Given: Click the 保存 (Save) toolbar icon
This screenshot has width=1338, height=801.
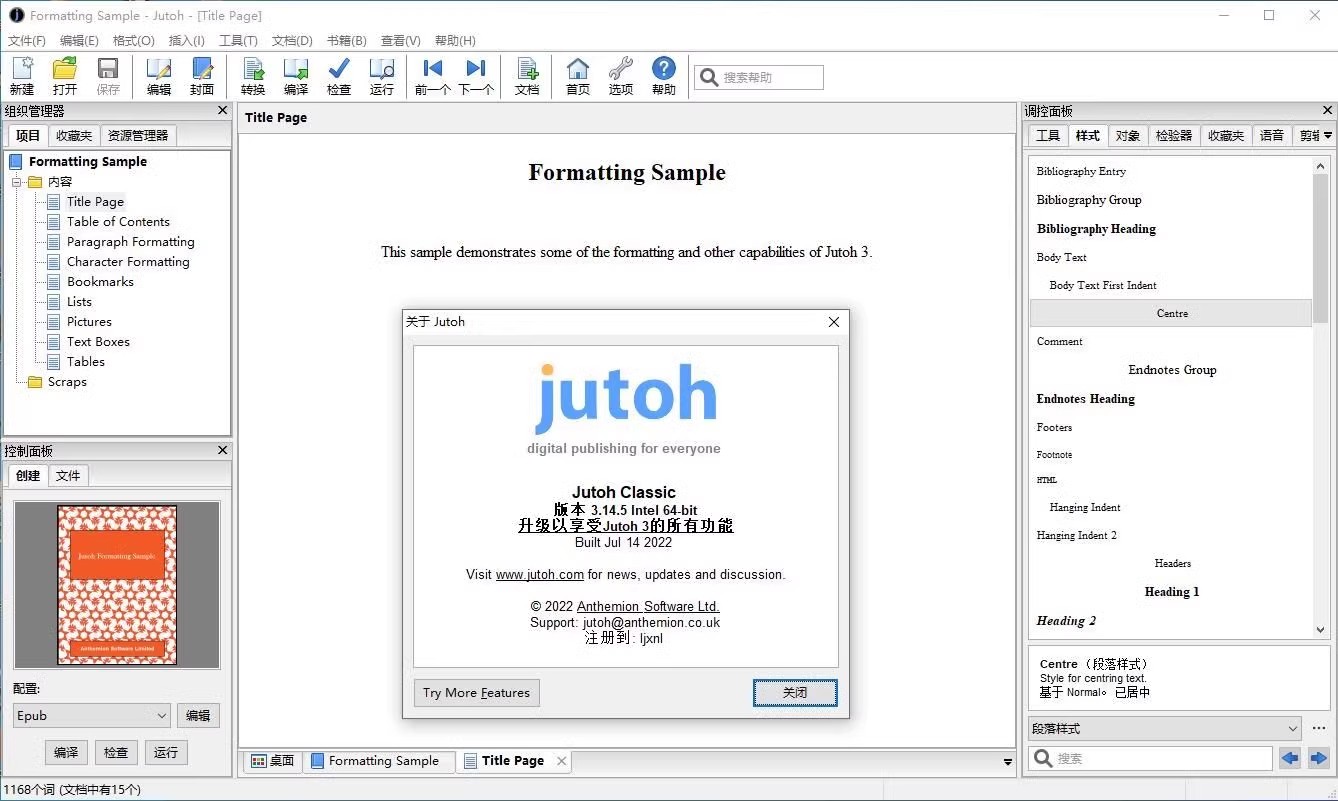Looking at the screenshot, I should 108,76.
